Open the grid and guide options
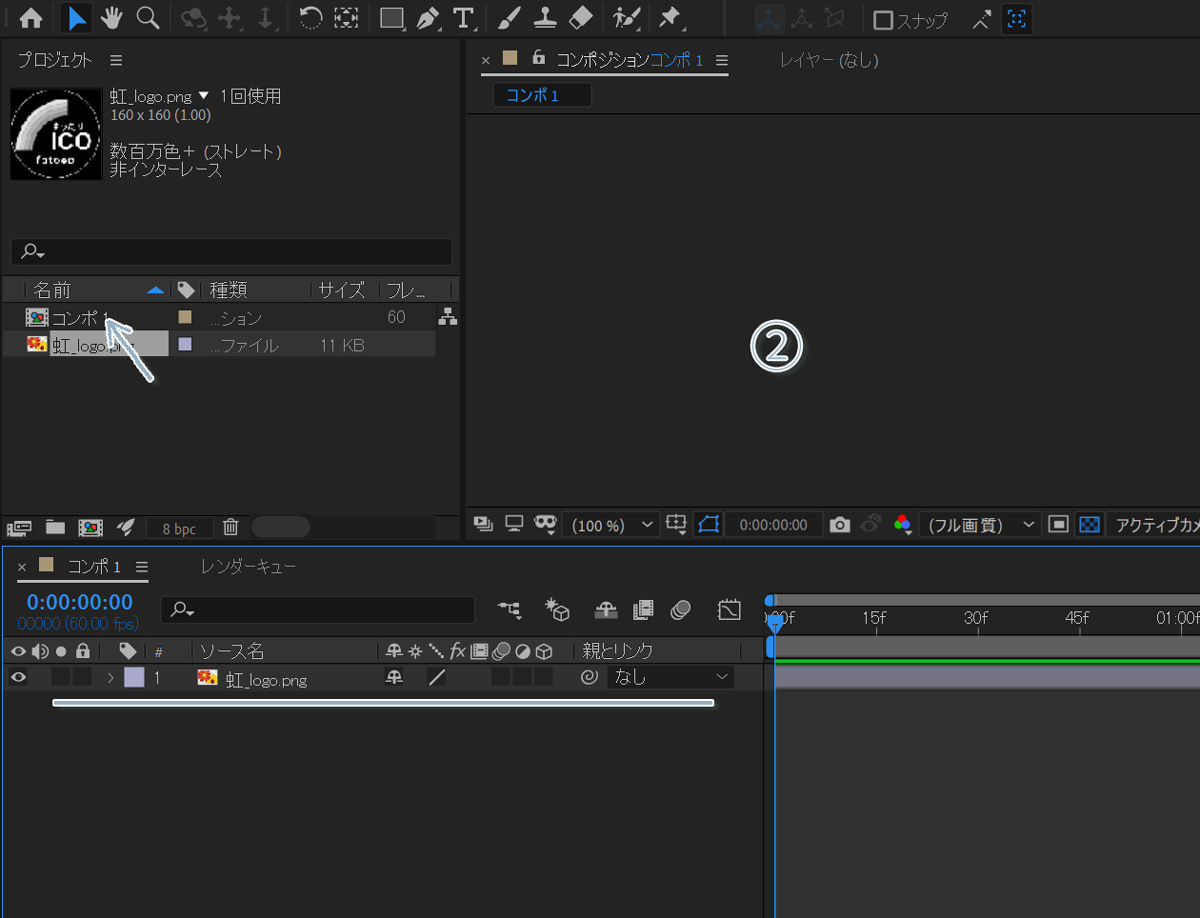Image resolution: width=1200 pixels, height=918 pixels. tap(677, 524)
